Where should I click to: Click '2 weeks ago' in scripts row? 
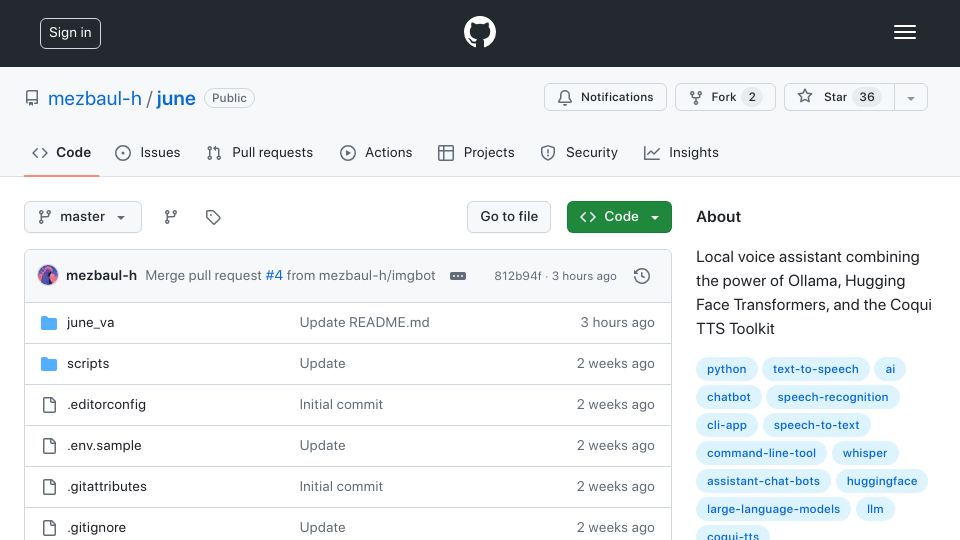pyautogui.click(x=615, y=364)
